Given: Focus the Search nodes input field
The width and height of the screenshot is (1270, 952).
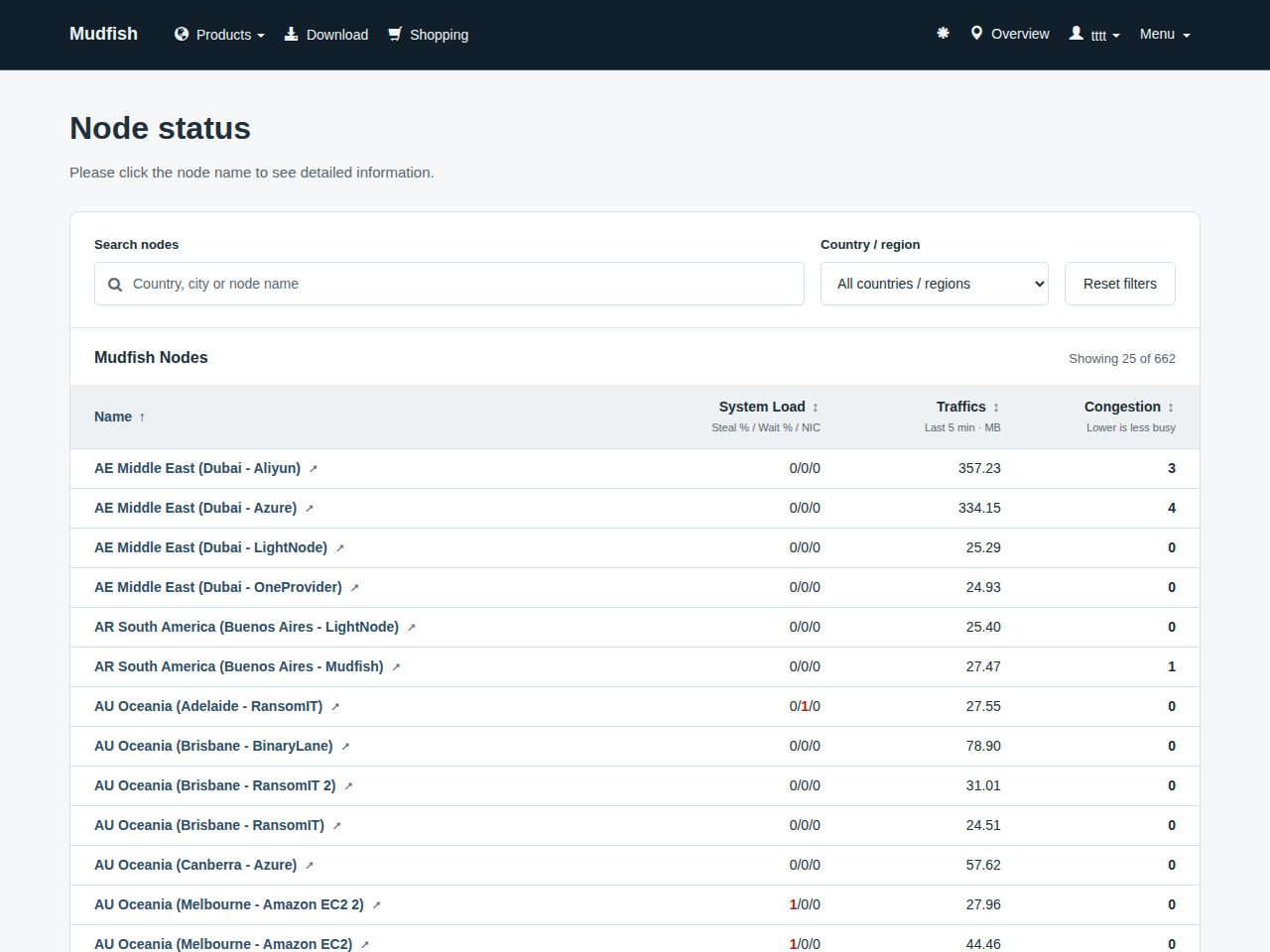Looking at the screenshot, I should tap(449, 284).
